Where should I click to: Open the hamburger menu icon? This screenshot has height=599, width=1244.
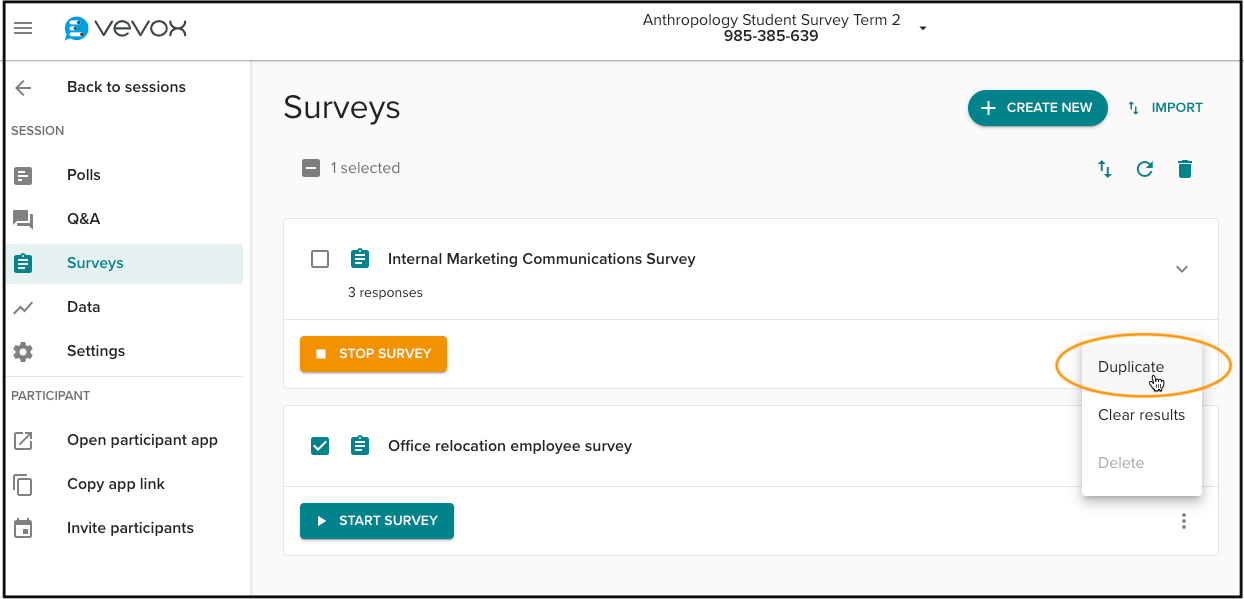(x=23, y=29)
